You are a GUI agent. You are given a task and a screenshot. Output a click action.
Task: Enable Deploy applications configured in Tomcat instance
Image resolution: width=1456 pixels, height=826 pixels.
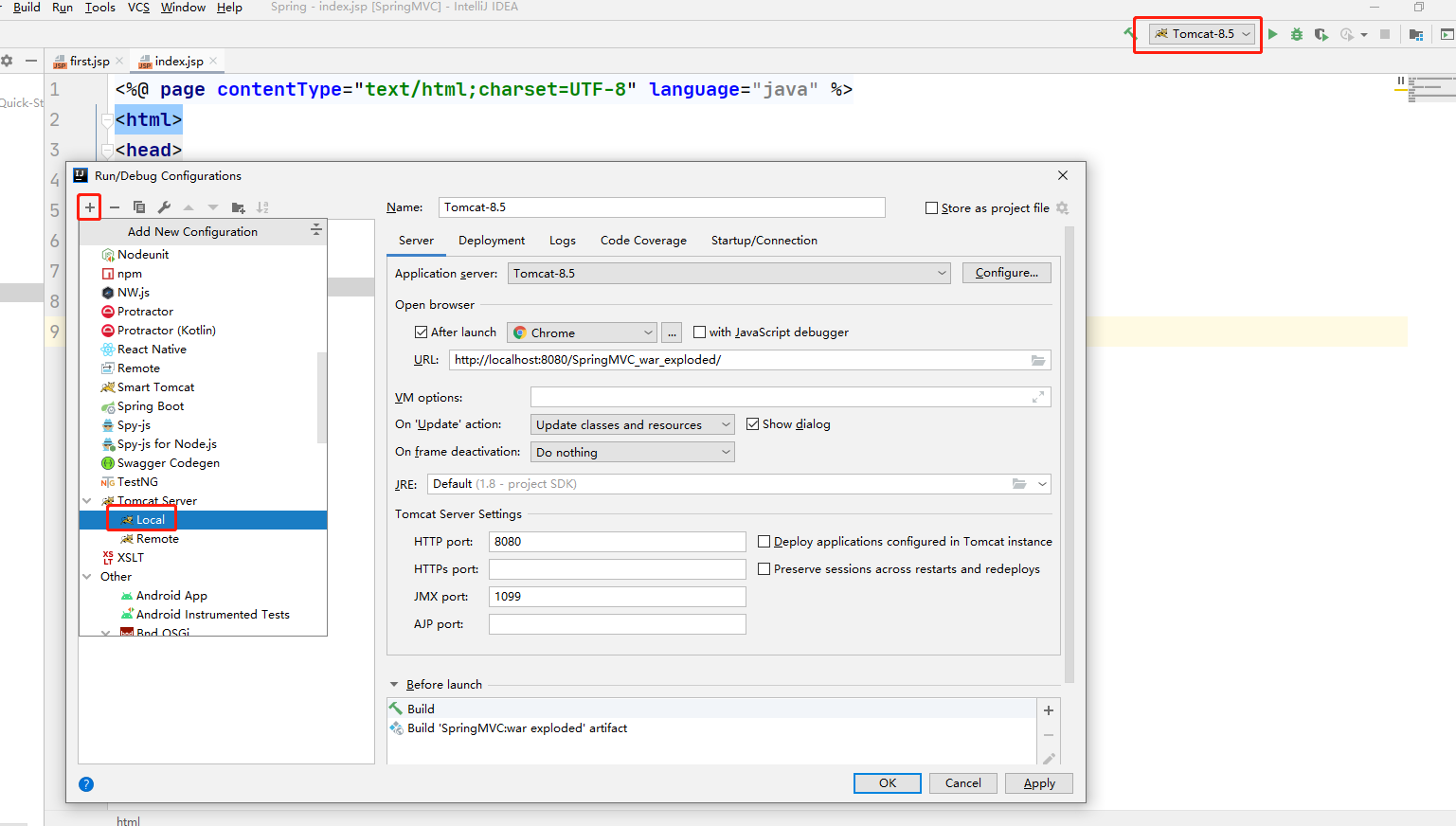(x=764, y=542)
